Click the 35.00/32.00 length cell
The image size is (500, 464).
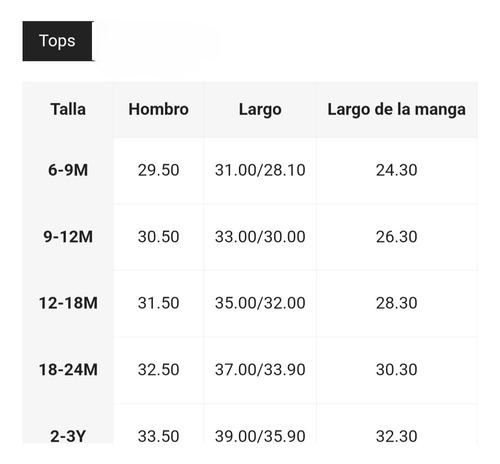260,303
